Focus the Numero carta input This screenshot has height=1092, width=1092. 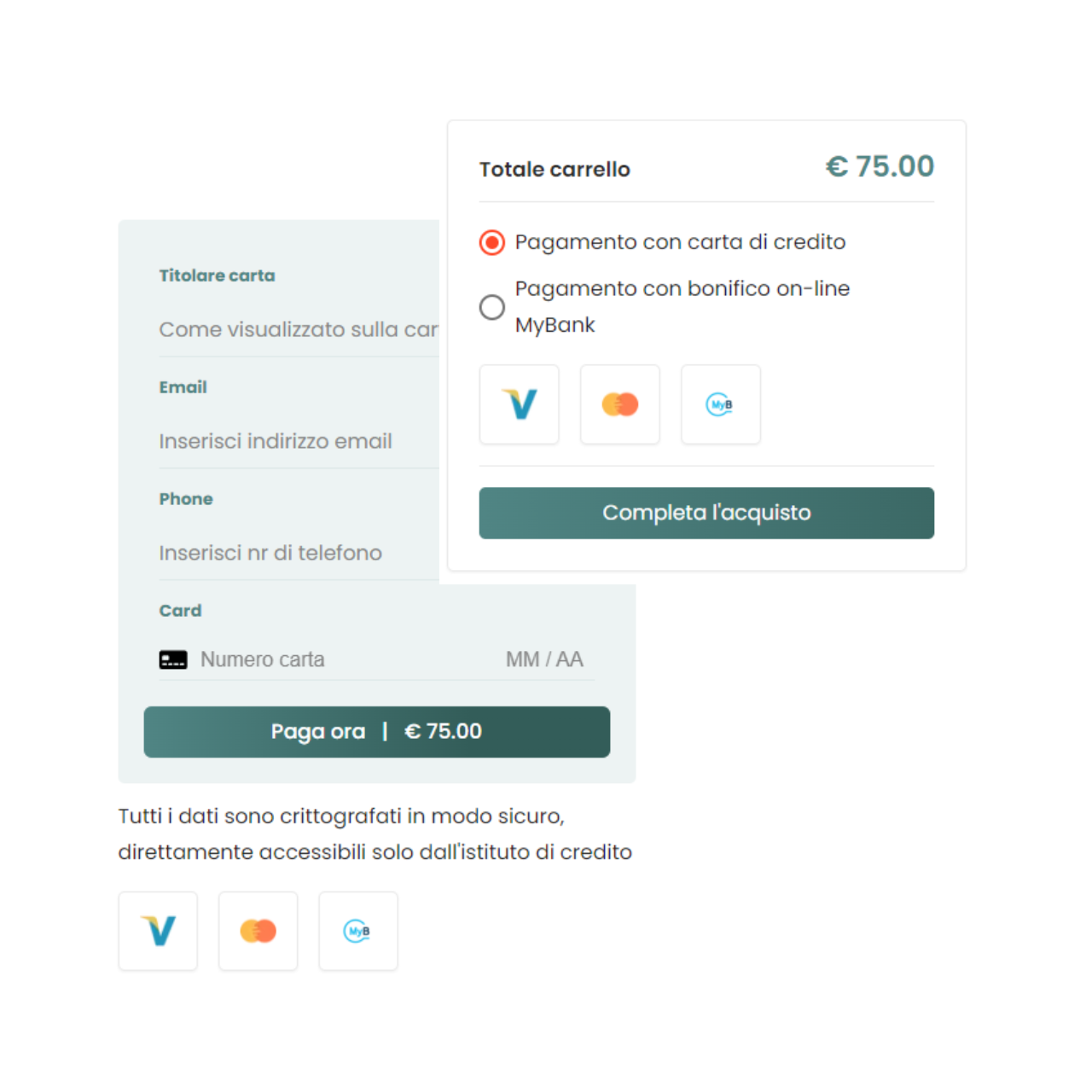[341, 659]
